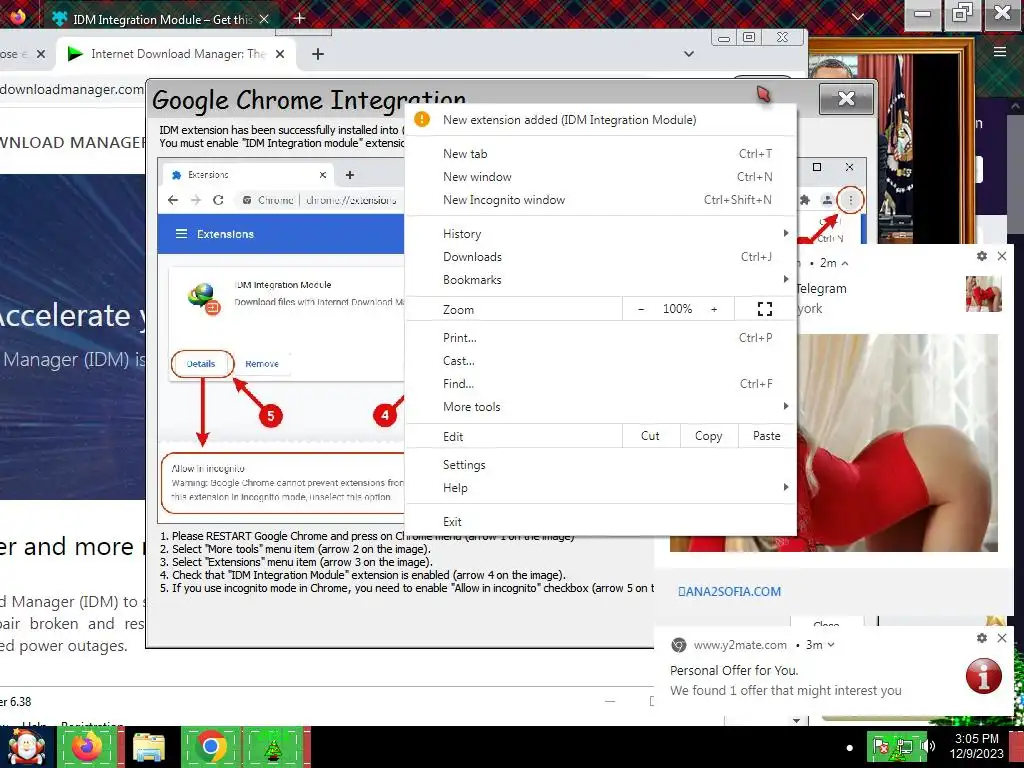The height and width of the screenshot is (768, 1024).
Task: Open new tab next to Internet Download Manager tab
Action: (x=317, y=54)
